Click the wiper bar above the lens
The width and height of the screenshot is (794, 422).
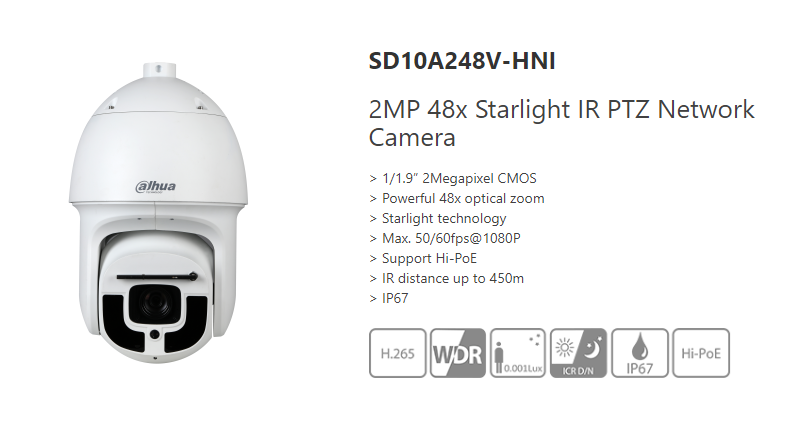[157, 277]
